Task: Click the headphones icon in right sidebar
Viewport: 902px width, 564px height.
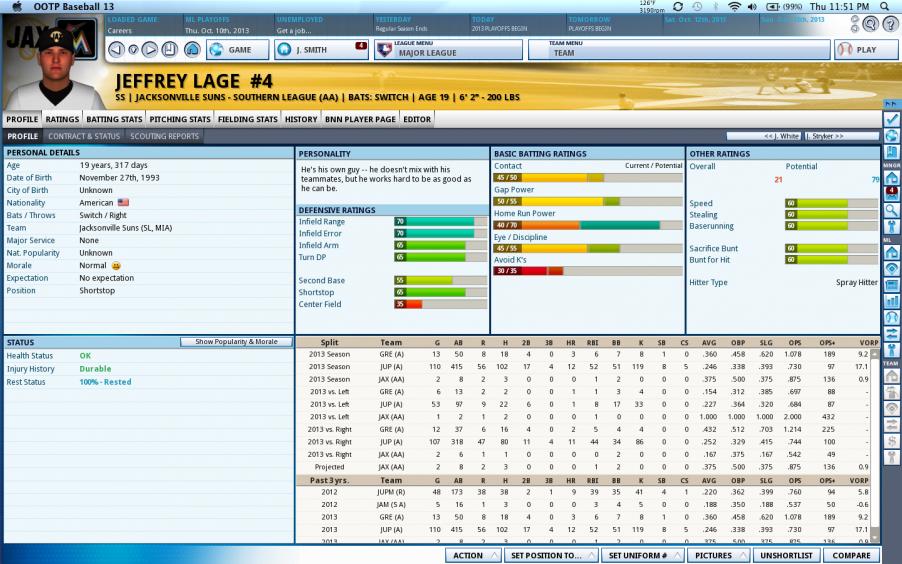Action: coord(892,317)
